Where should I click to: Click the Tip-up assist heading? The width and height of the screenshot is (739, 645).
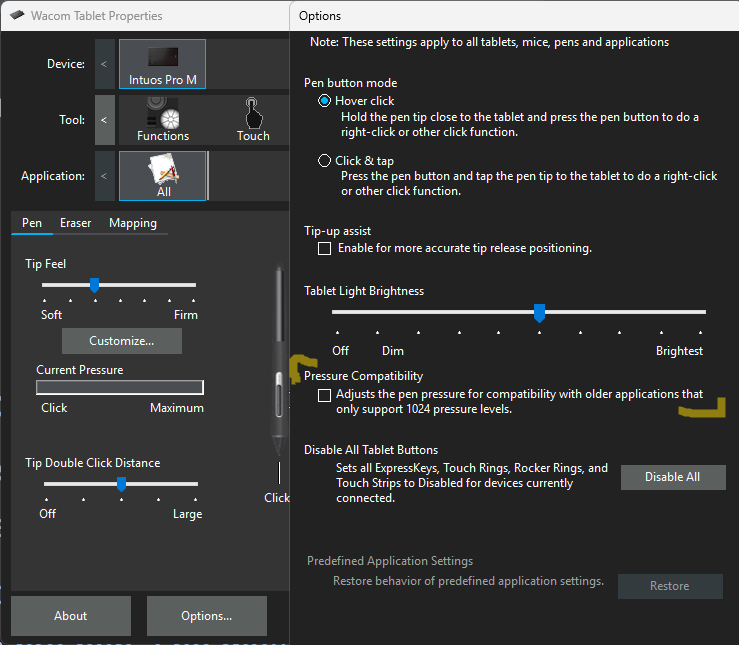[x=337, y=231]
